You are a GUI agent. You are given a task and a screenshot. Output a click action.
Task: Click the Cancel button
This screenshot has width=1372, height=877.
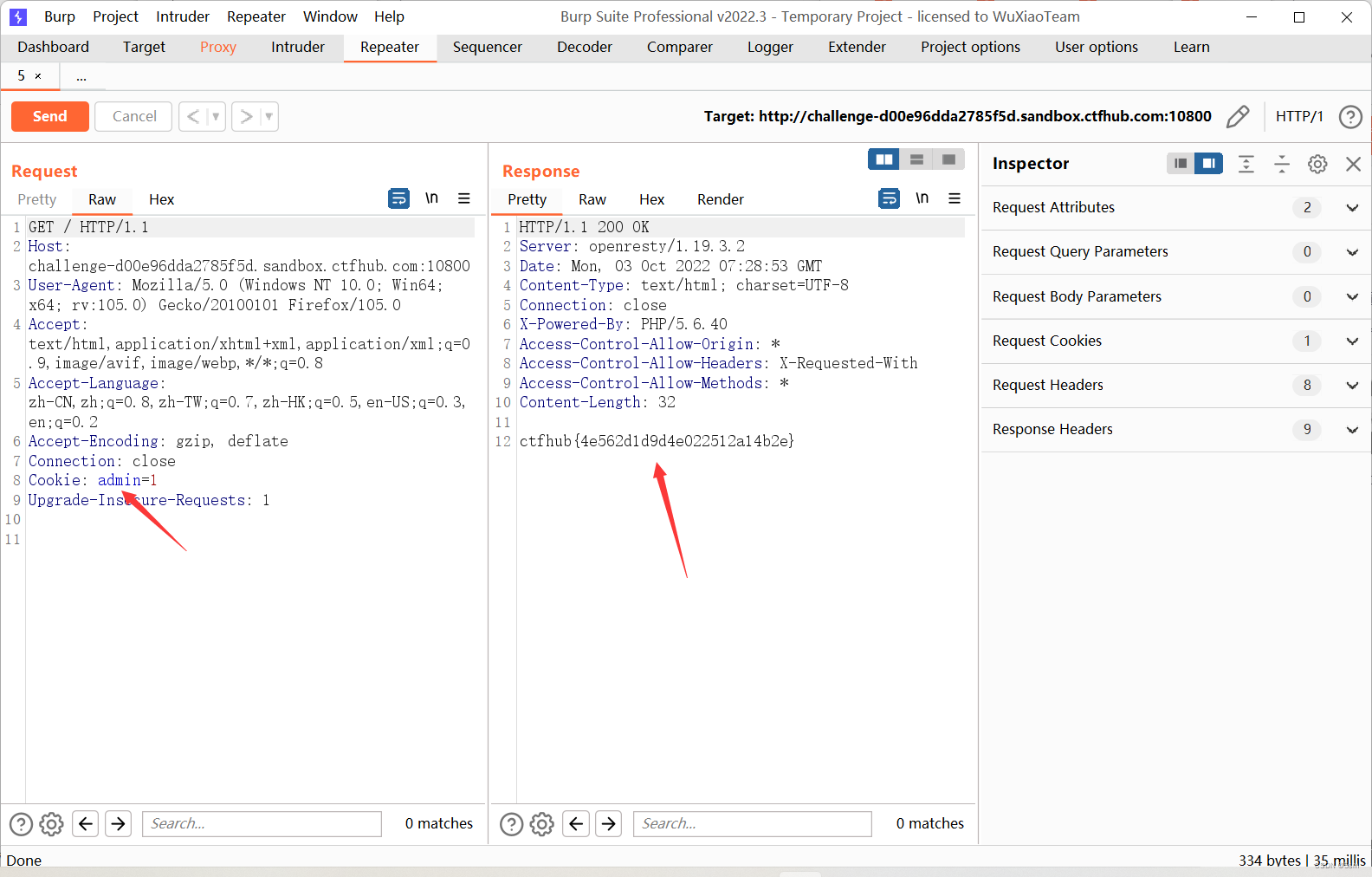coord(134,116)
